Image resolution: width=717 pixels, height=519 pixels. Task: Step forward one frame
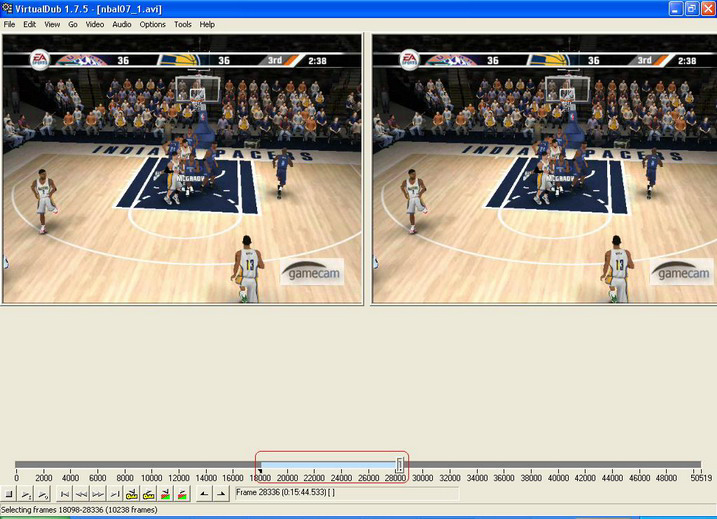tap(98, 494)
